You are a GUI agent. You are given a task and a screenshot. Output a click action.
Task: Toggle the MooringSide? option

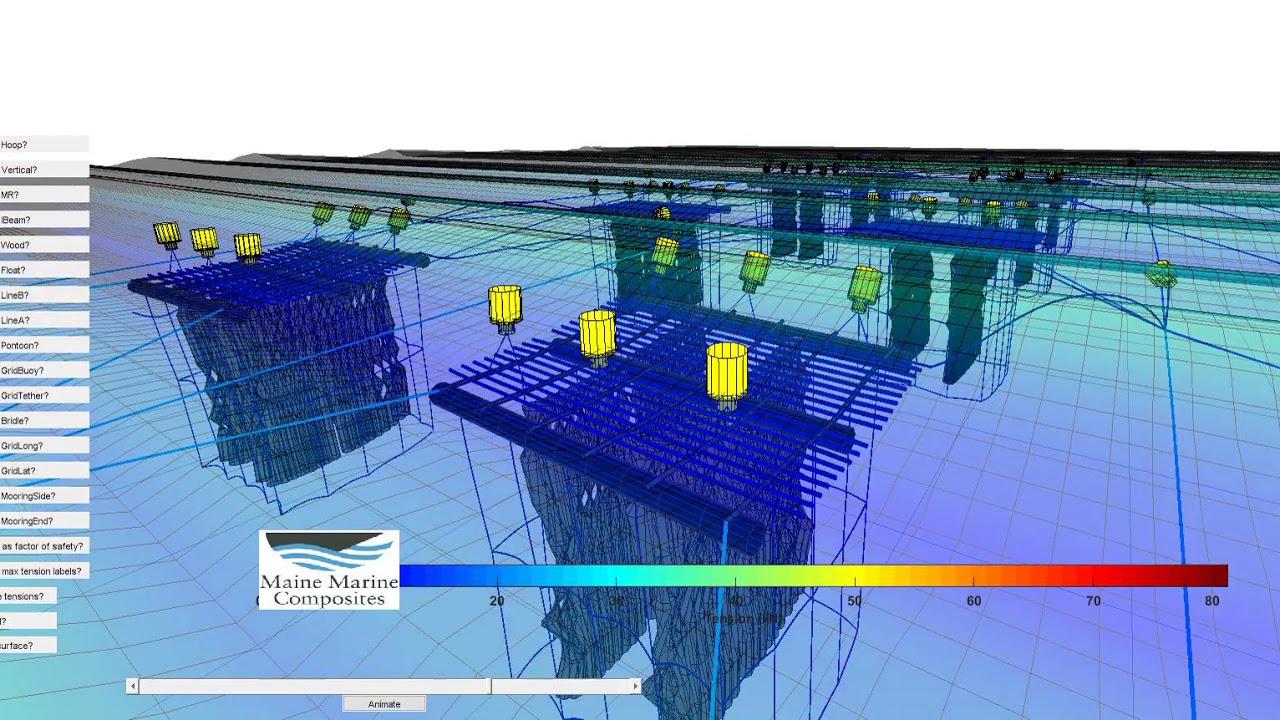44,495
